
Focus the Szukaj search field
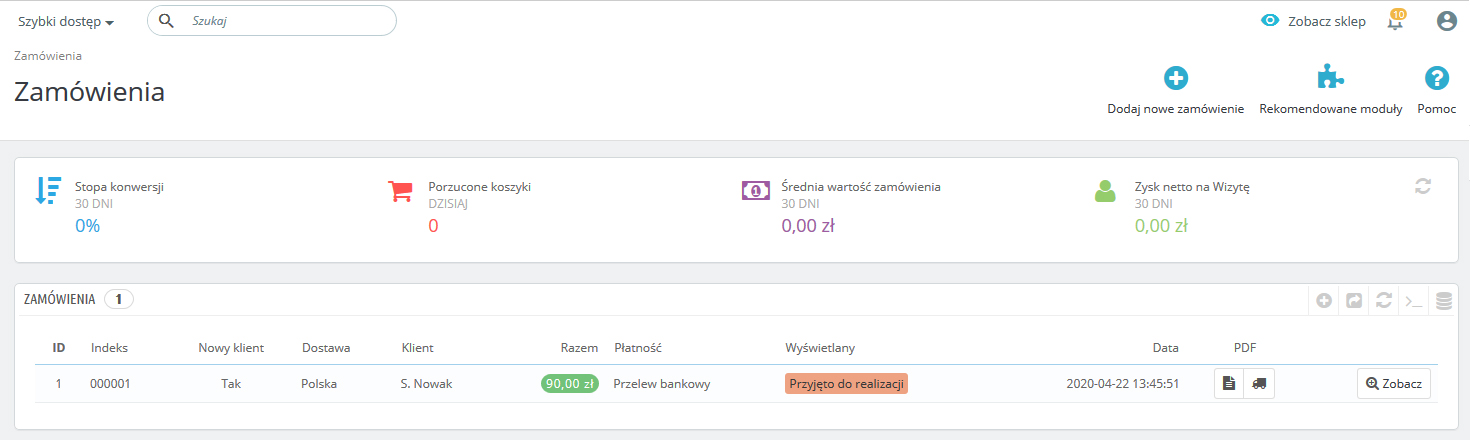click(x=285, y=20)
